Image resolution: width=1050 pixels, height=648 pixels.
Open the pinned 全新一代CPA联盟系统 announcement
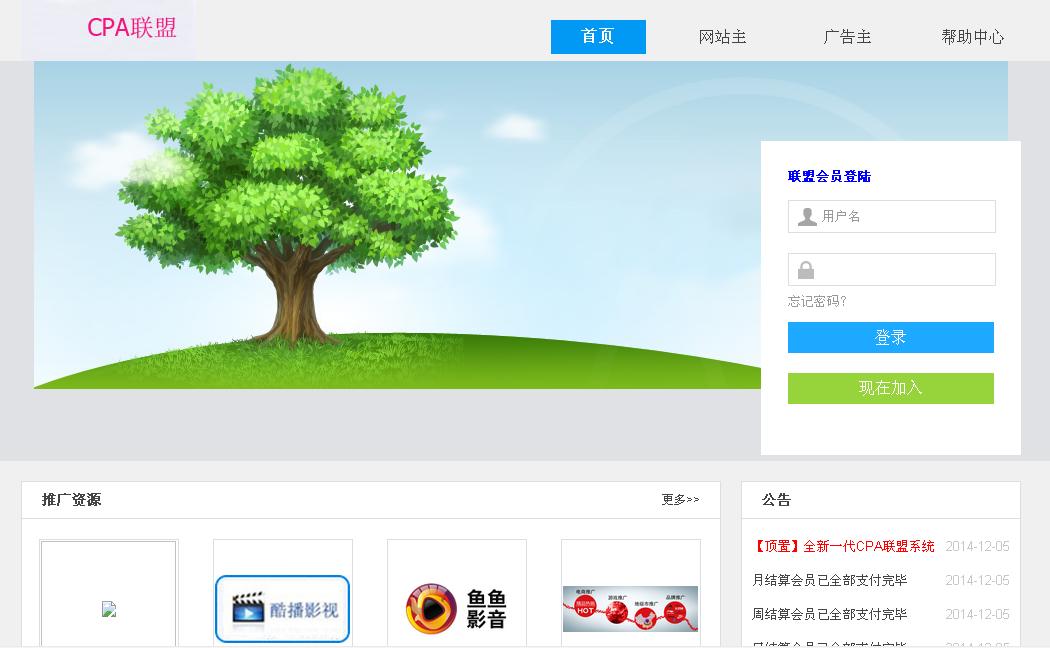click(843, 546)
